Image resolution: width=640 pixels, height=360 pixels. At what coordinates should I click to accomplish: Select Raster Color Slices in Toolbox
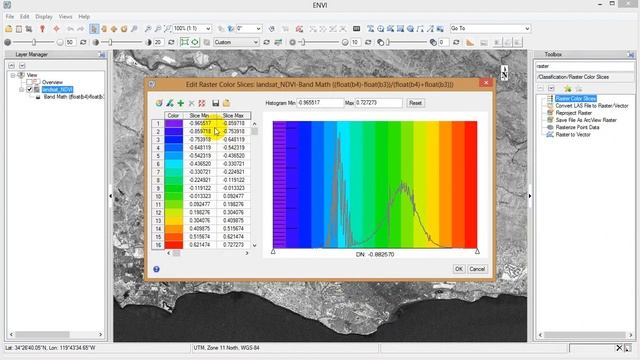(x=576, y=98)
